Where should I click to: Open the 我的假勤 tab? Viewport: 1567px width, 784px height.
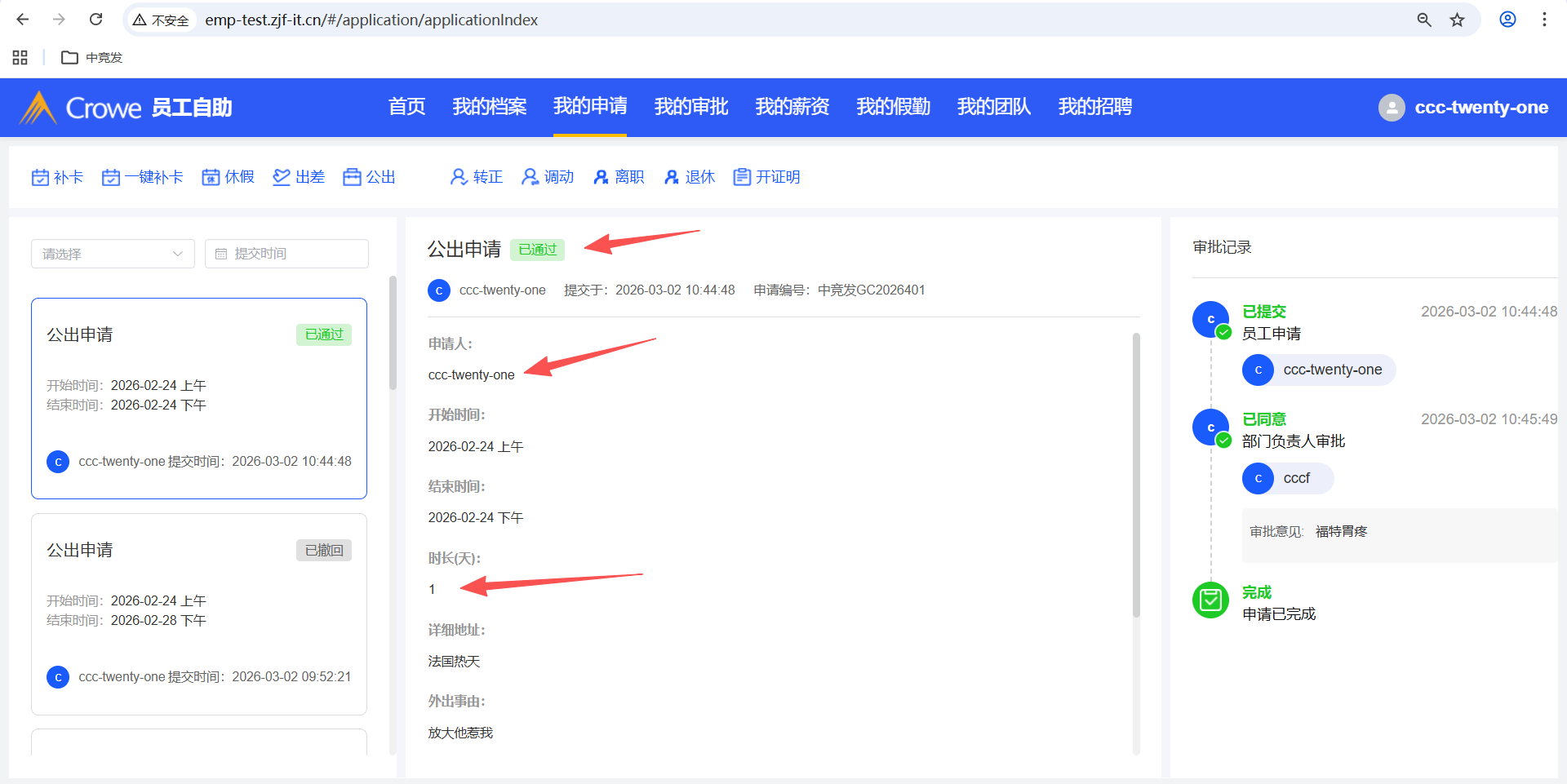coord(894,107)
